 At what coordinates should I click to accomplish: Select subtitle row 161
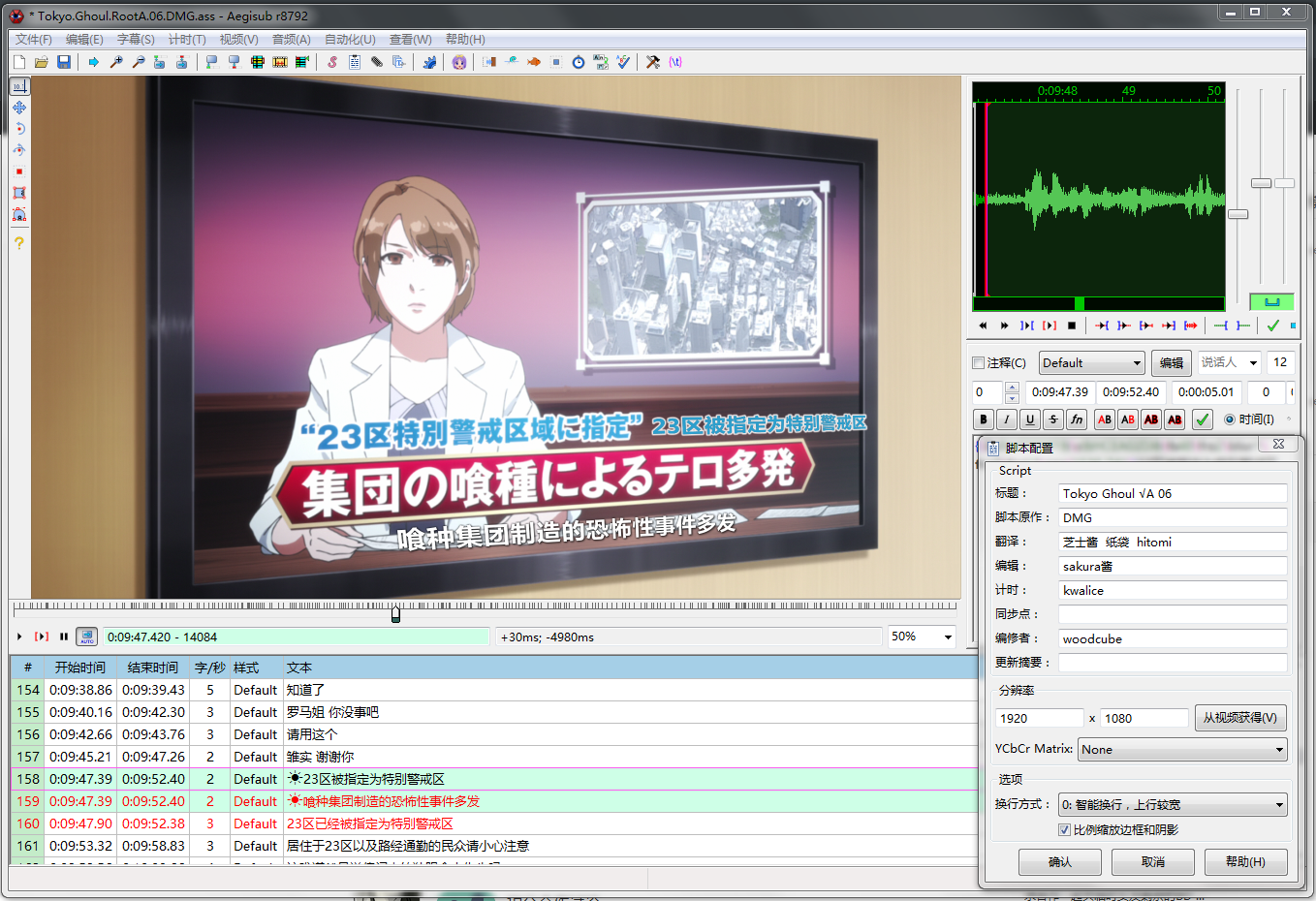[x=494, y=846]
